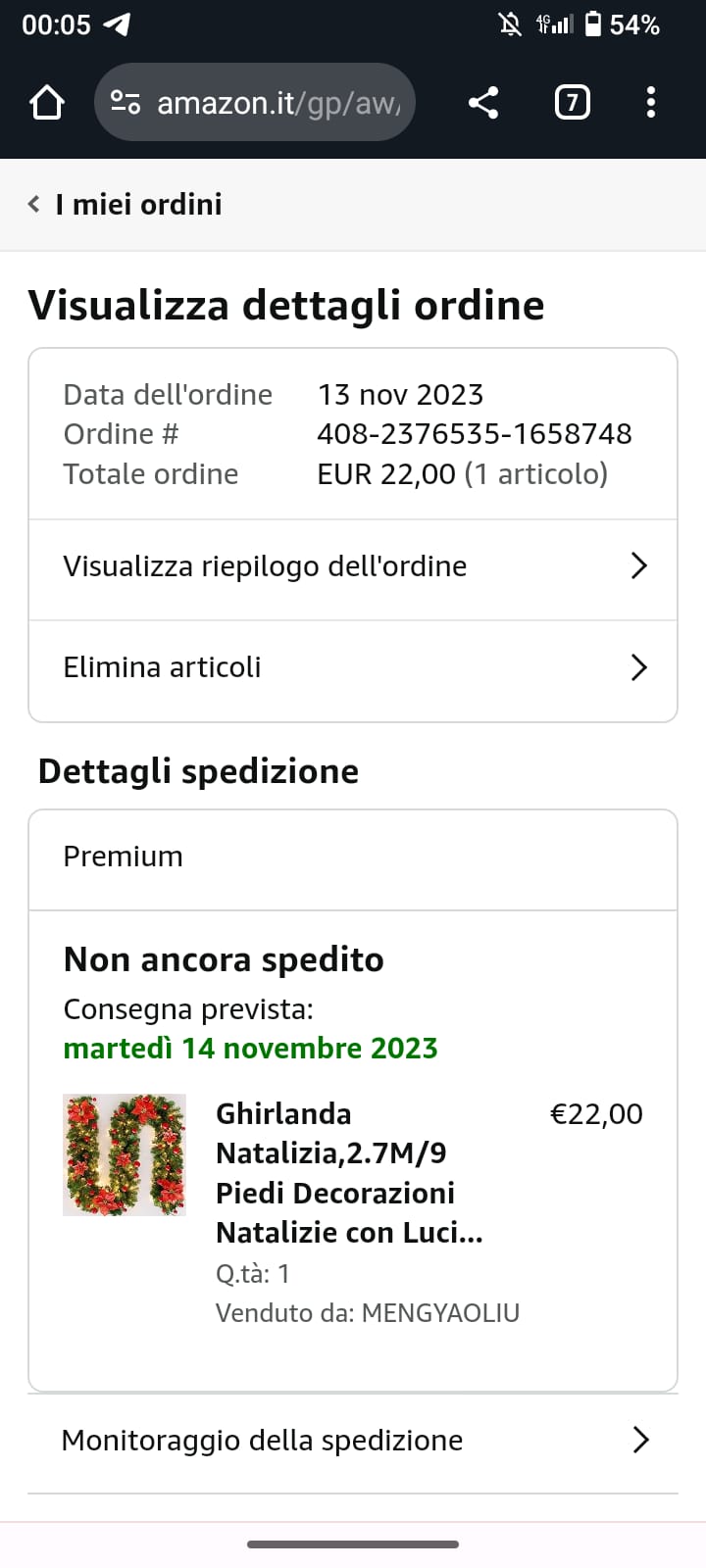
Task: Open the site settings icon in the address bar
Action: [x=126, y=102]
